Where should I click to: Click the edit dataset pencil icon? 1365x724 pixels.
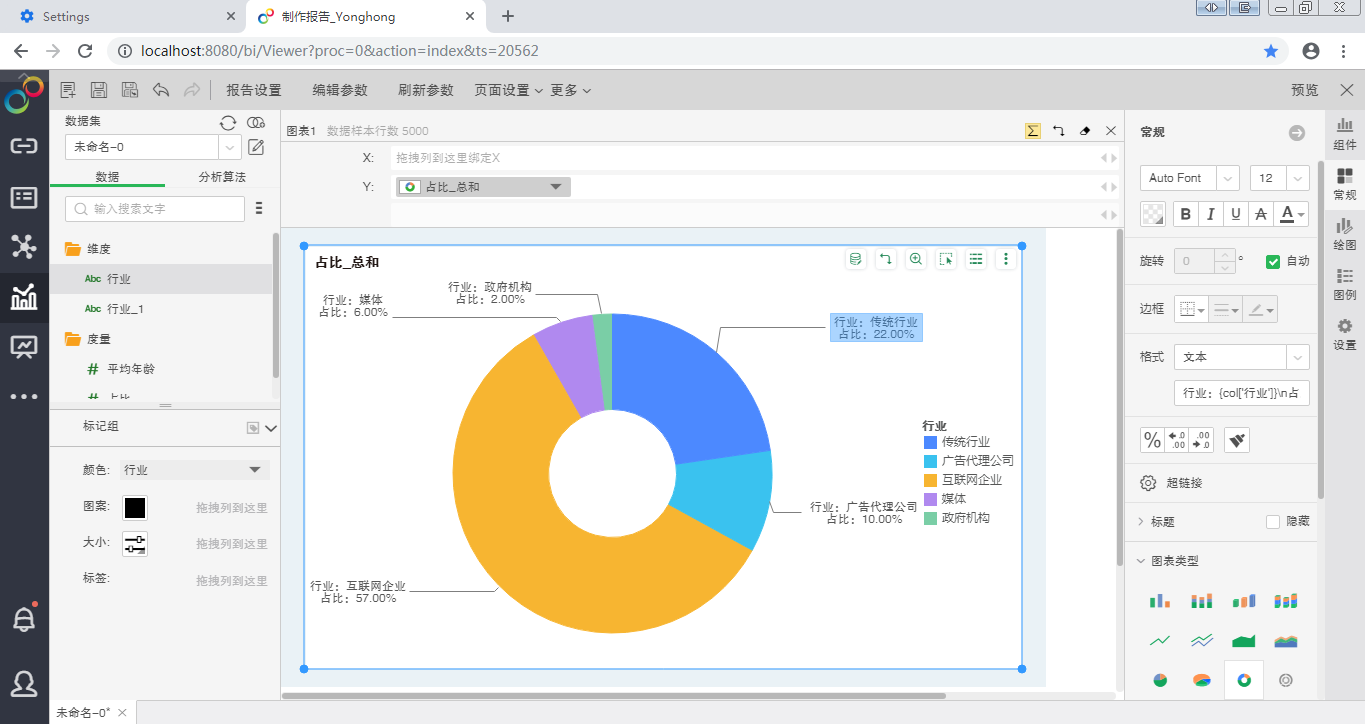coord(256,148)
